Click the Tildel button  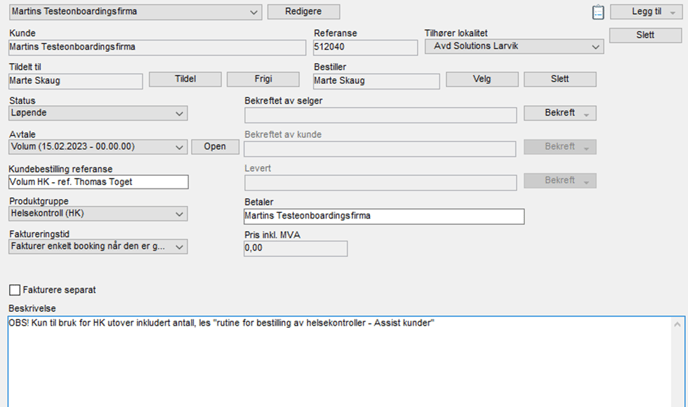pos(185,80)
